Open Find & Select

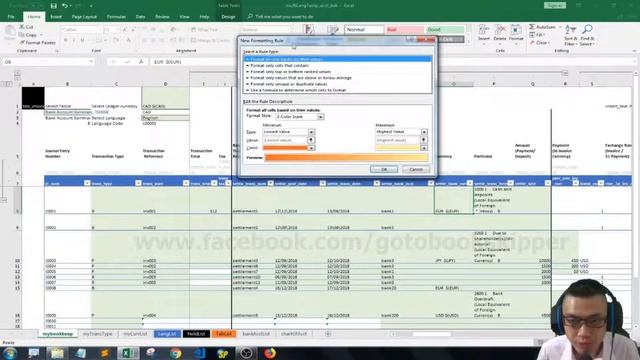[587, 35]
